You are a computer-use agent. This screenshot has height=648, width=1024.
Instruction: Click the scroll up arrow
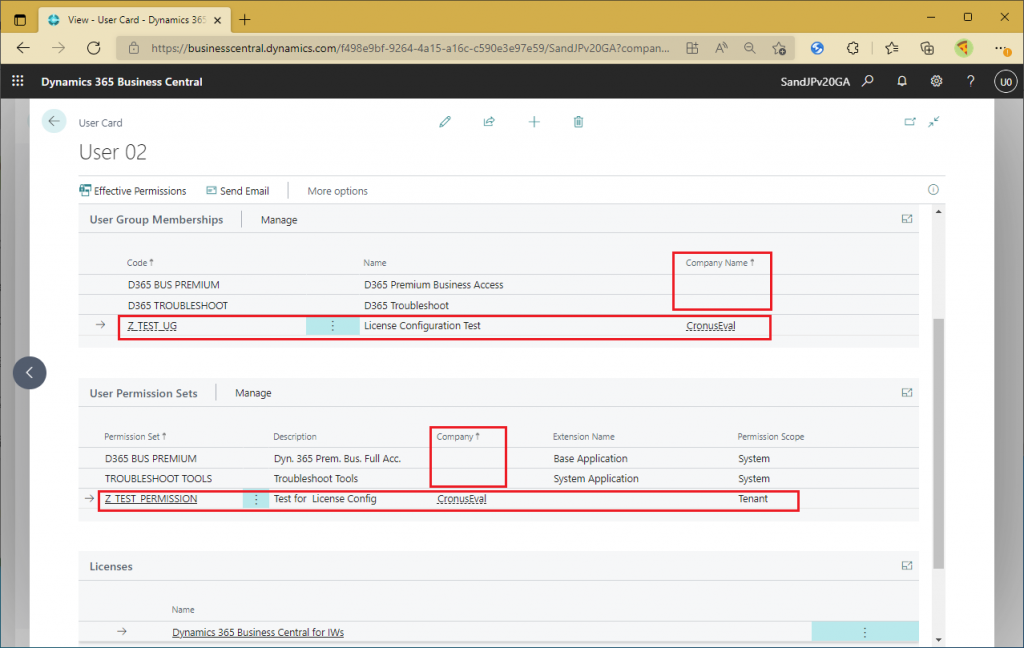click(938, 212)
